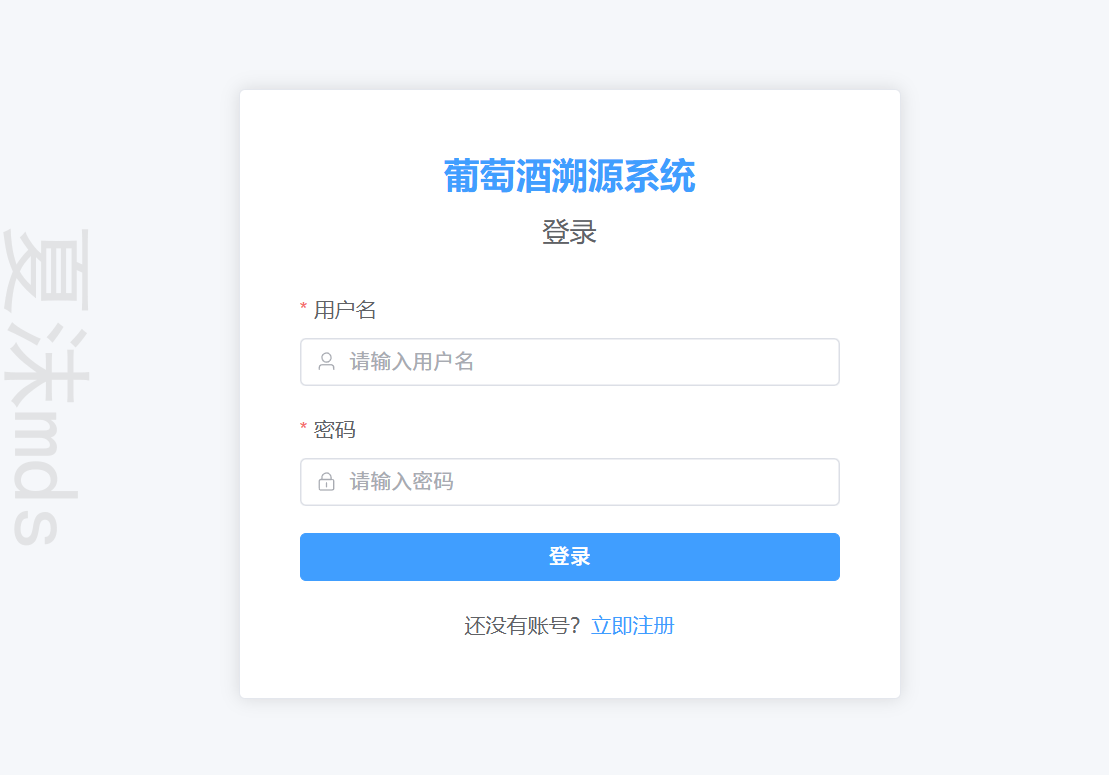Click the gray 登录 subtitle under the title

(569, 232)
